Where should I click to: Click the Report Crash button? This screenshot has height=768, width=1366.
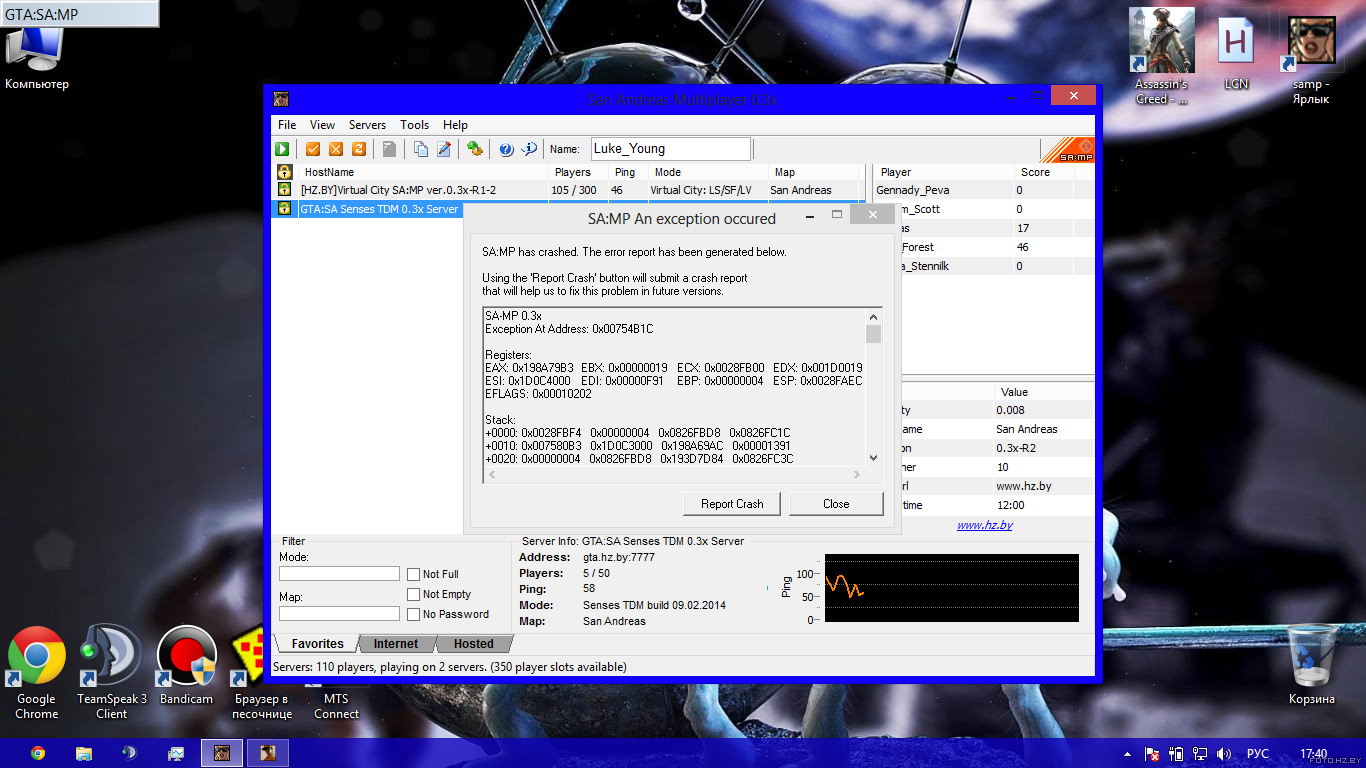[732, 504]
